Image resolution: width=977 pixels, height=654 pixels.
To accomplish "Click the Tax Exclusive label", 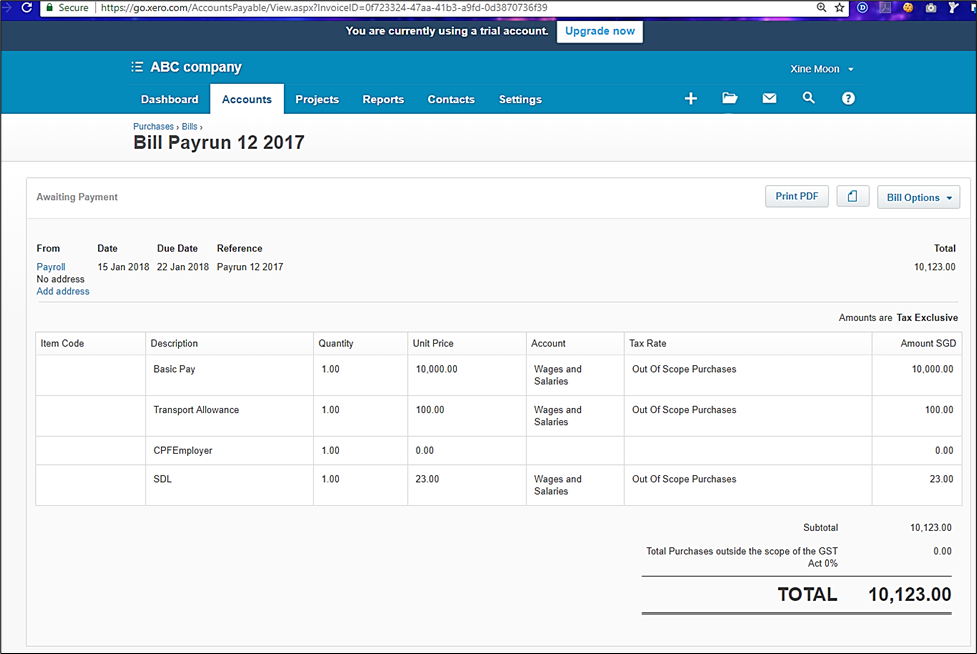I will tap(927, 318).
